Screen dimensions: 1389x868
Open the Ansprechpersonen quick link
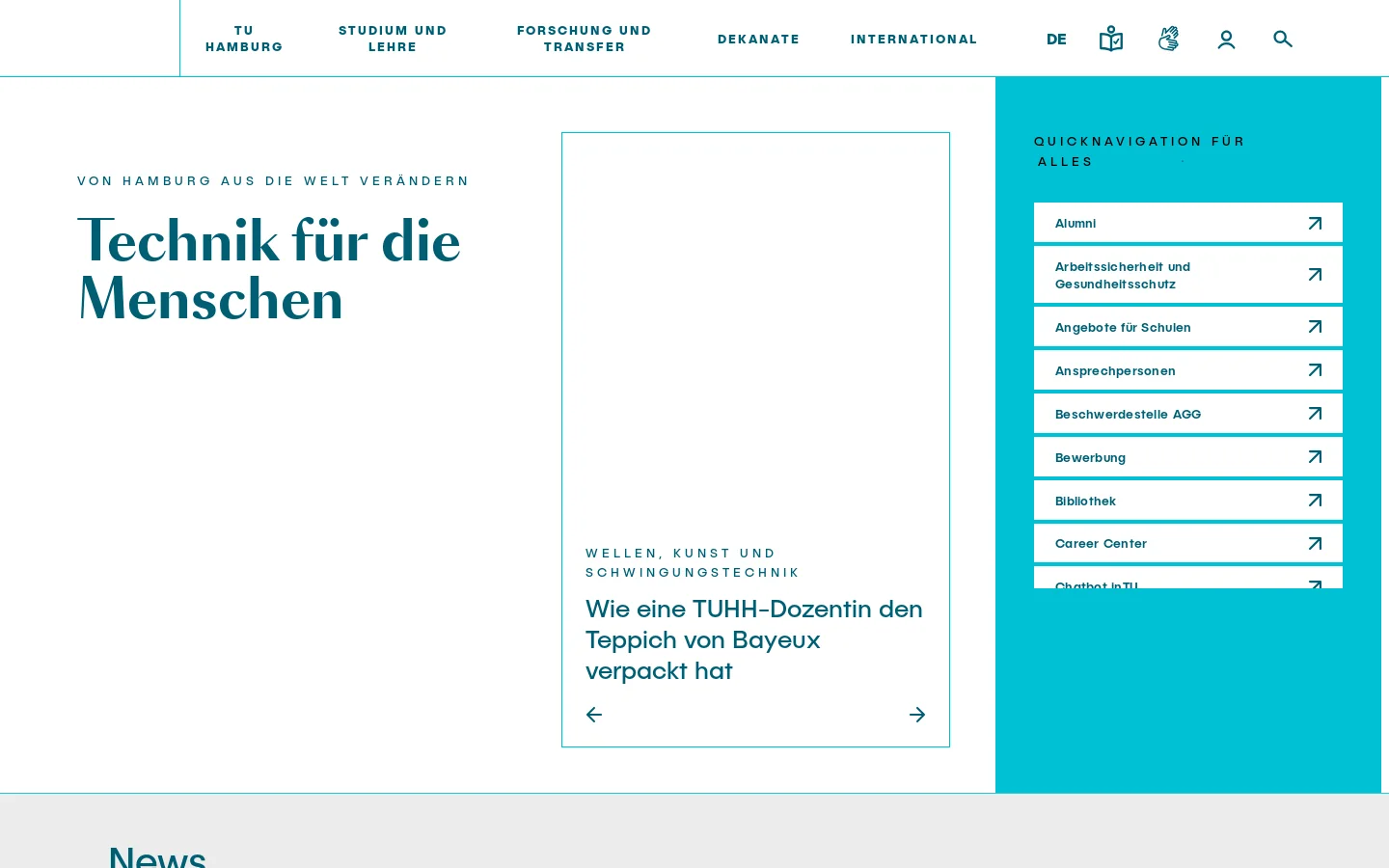[x=1188, y=370]
